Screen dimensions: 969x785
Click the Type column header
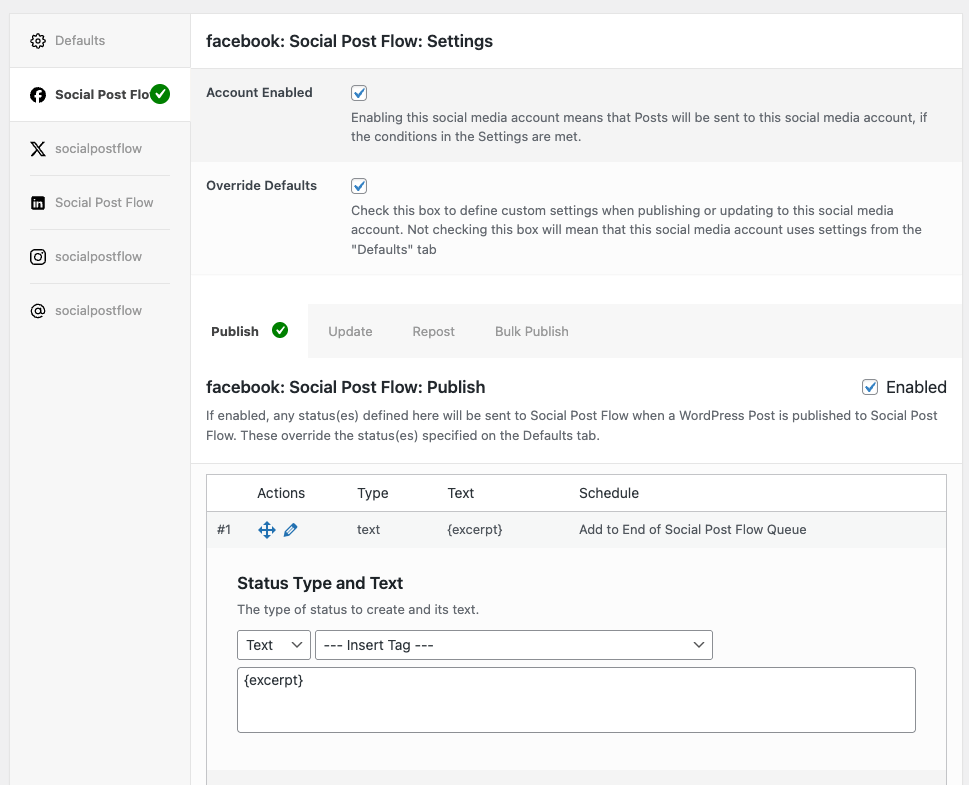[373, 493]
